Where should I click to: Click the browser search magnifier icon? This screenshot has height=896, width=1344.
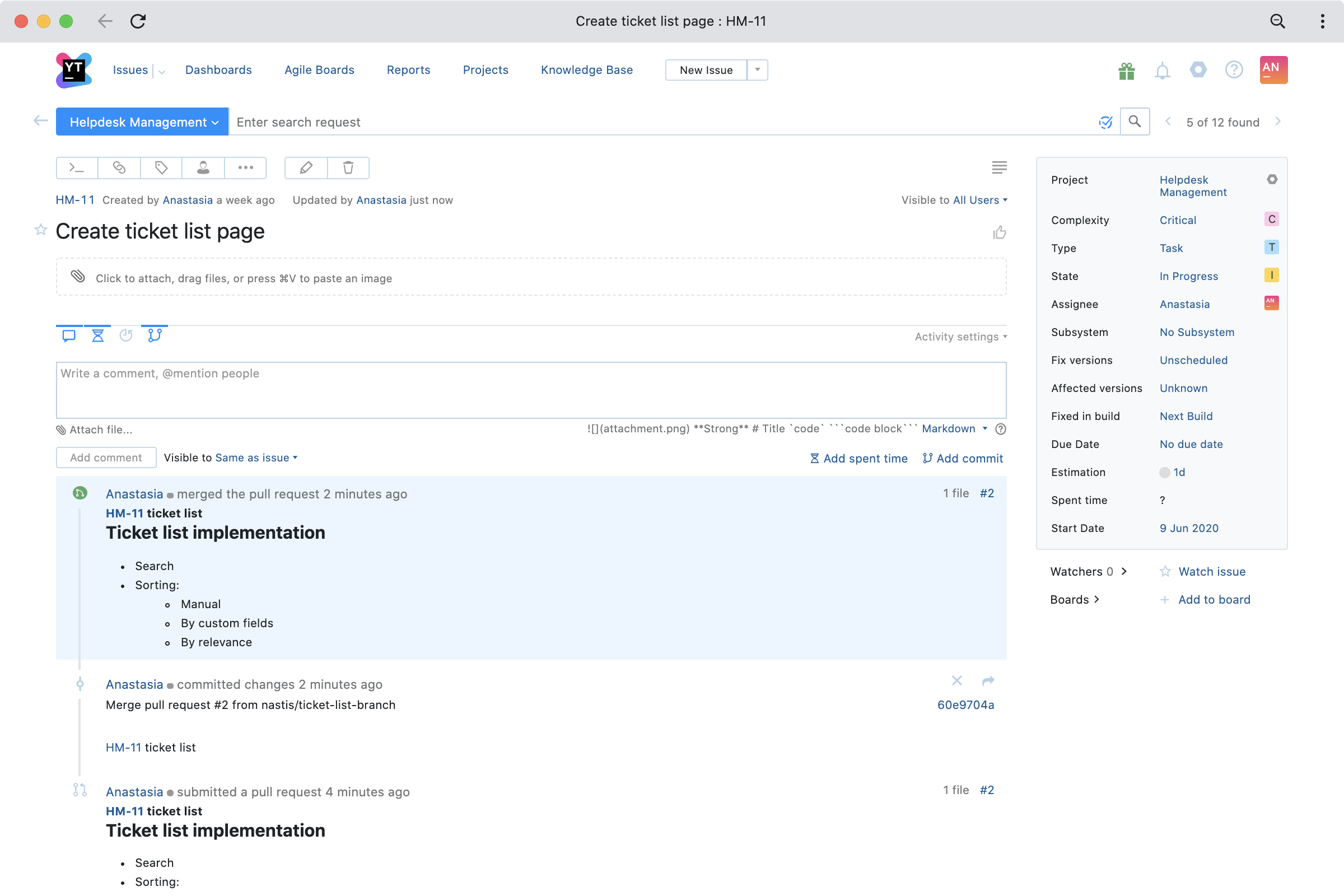coord(1278,21)
